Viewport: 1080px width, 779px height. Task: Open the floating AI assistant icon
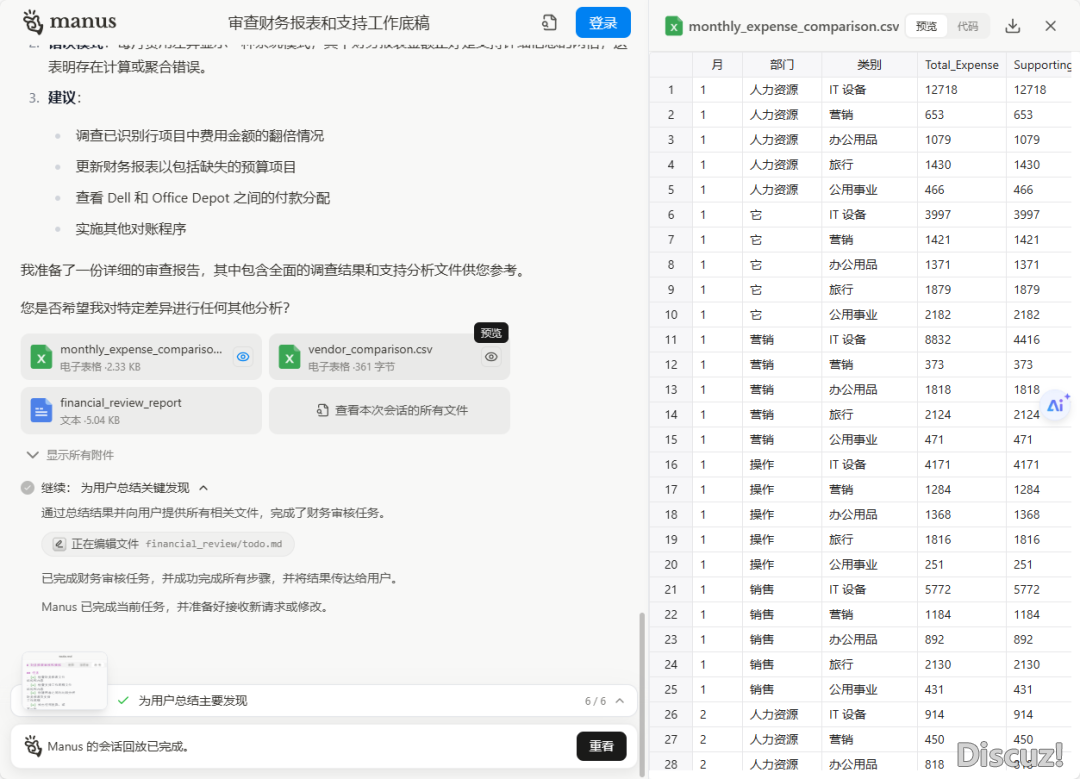coord(1057,404)
